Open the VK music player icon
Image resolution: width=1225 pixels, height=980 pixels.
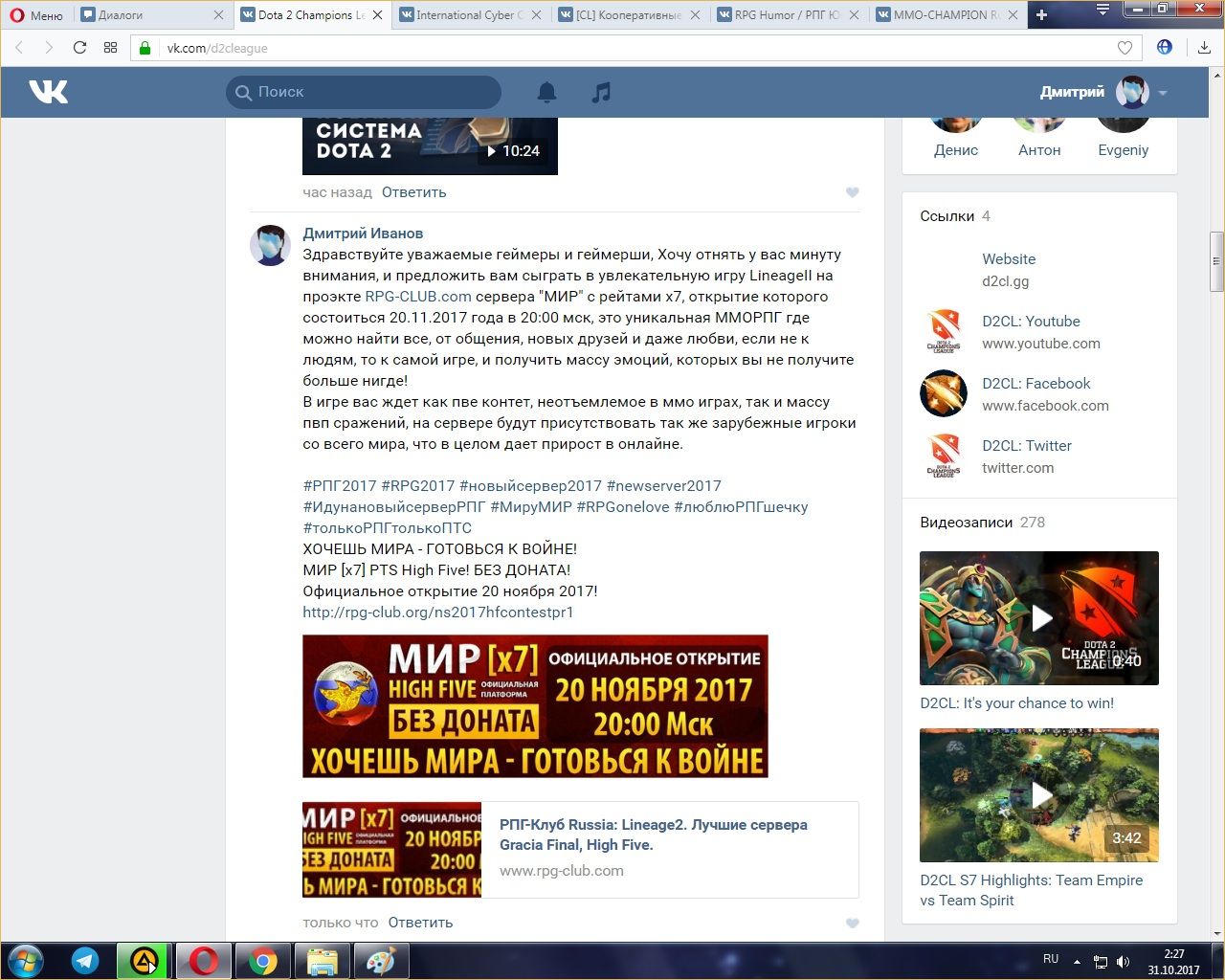pyautogui.click(x=601, y=92)
